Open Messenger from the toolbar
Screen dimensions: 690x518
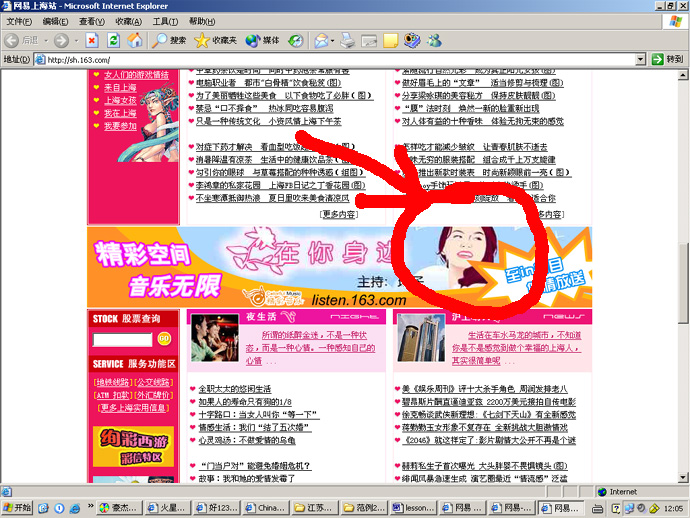pyautogui.click(x=434, y=40)
